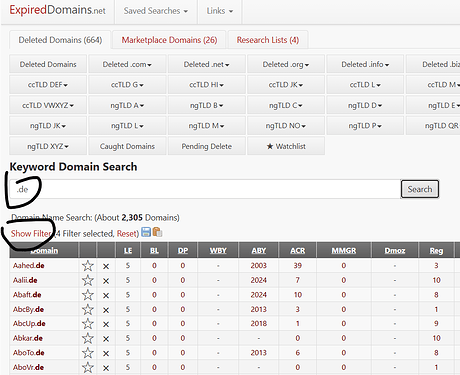Sort table by ACR column header
The image size is (460, 375).
[298, 250]
